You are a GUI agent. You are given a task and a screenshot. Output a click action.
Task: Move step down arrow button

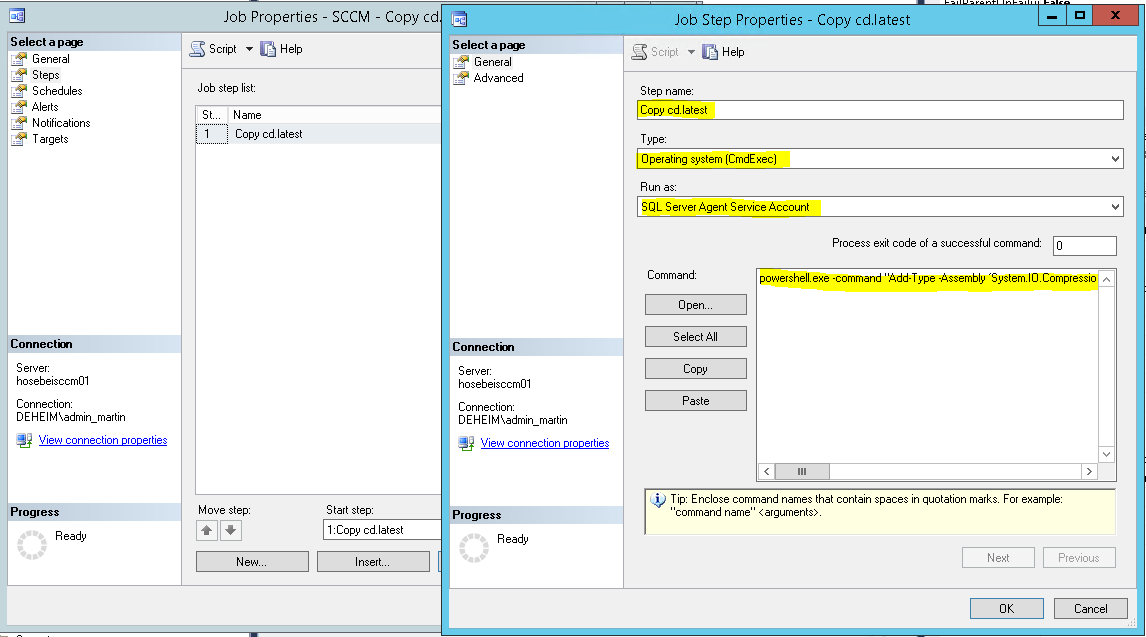pos(230,530)
